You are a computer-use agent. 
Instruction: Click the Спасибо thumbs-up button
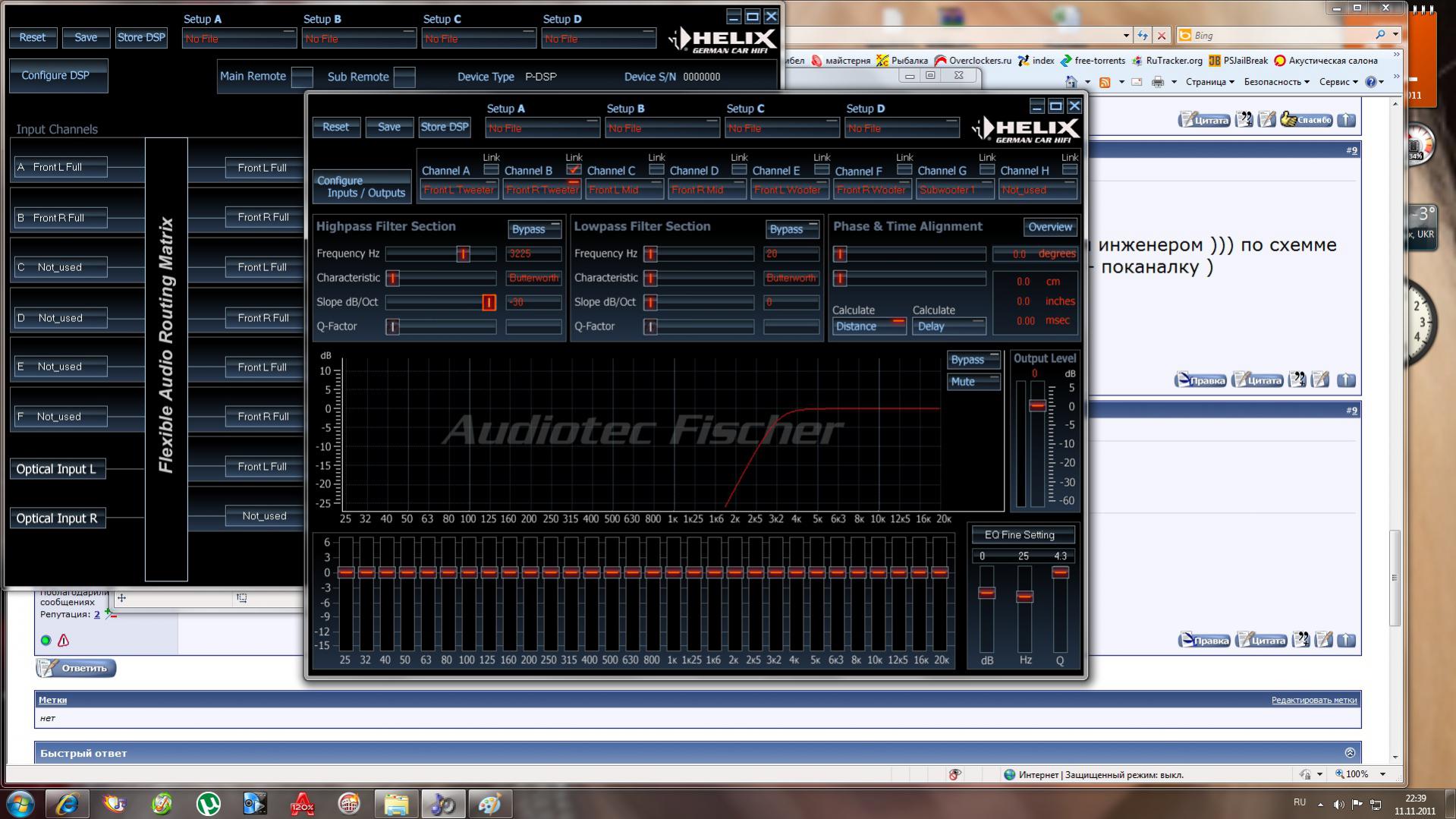(1306, 120)
